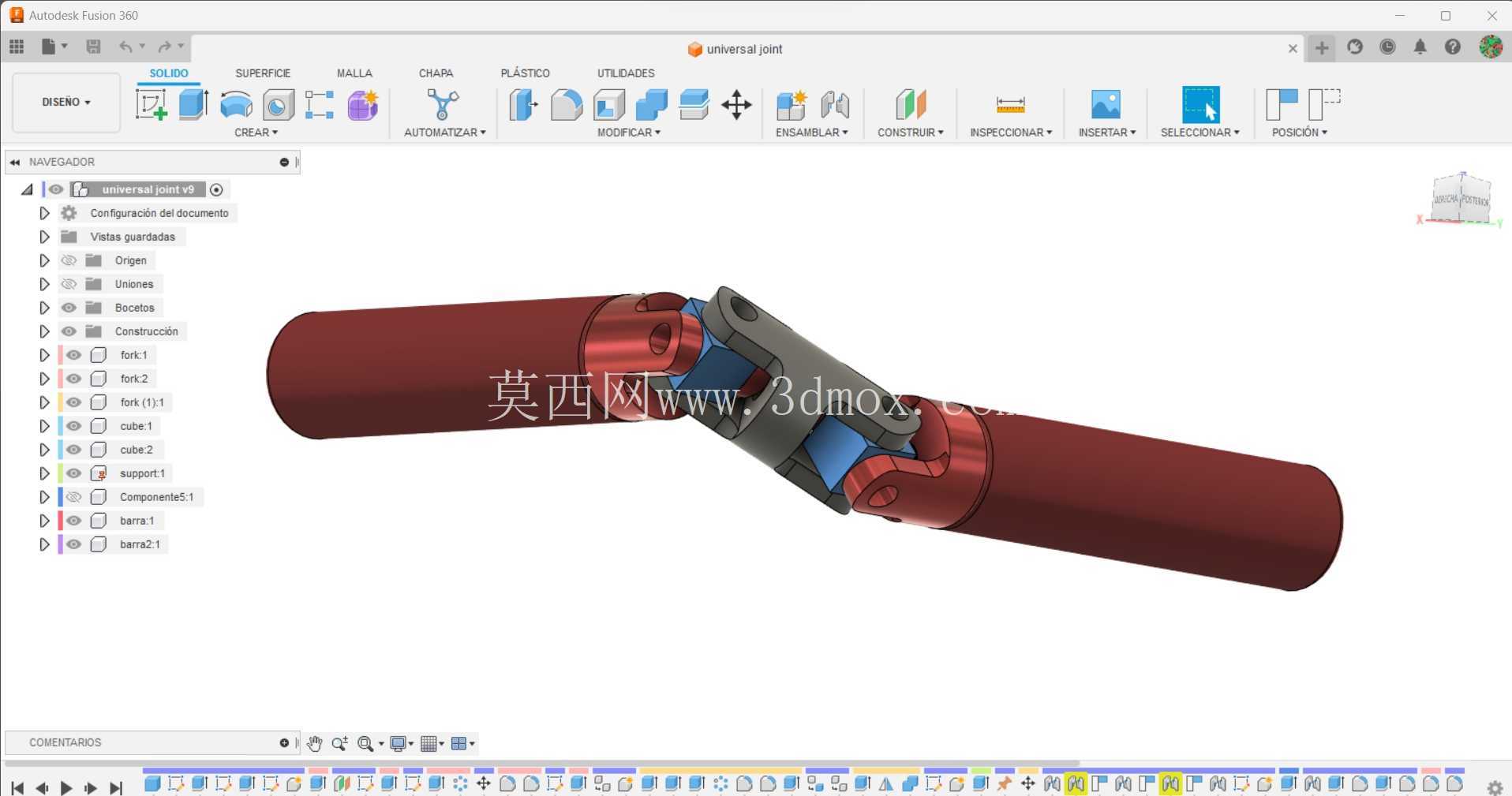Expand the barra2:1 tree node
1512x796 pixels.
44,544
